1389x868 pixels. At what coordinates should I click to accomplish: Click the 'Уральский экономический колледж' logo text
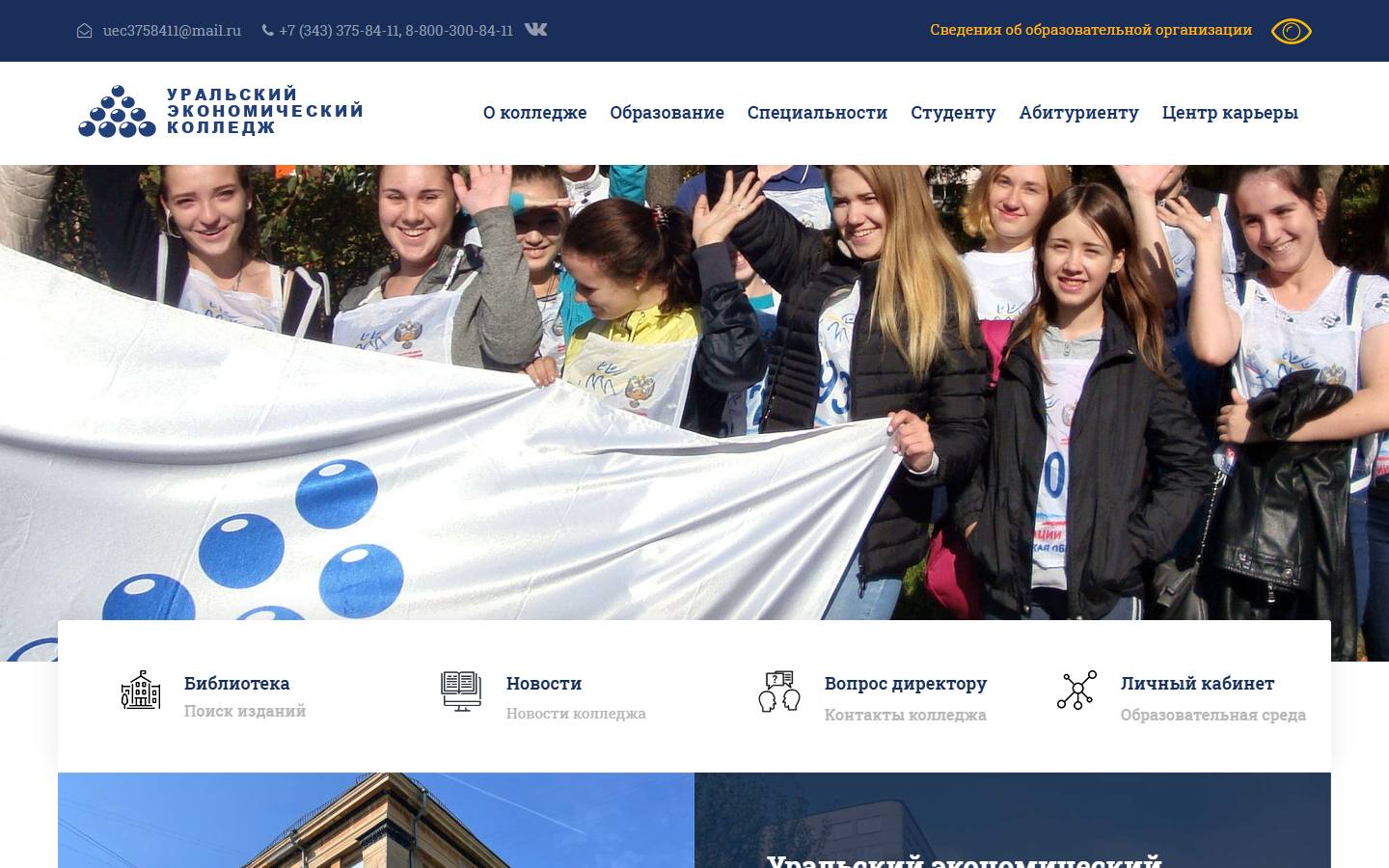(x=265, y=111)
